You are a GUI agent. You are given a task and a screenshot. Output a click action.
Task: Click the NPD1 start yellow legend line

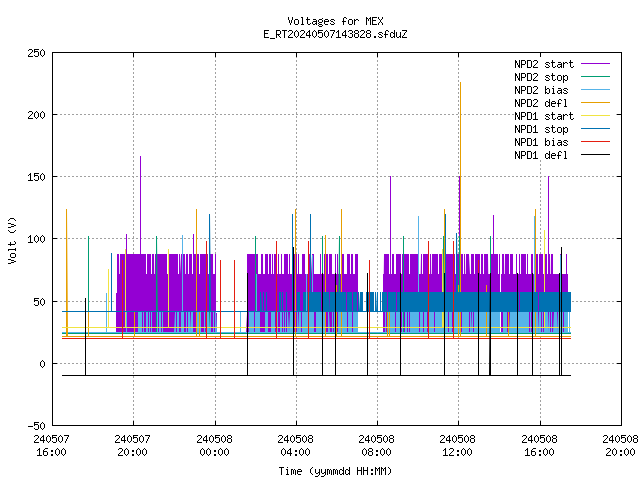coord(596,116)
